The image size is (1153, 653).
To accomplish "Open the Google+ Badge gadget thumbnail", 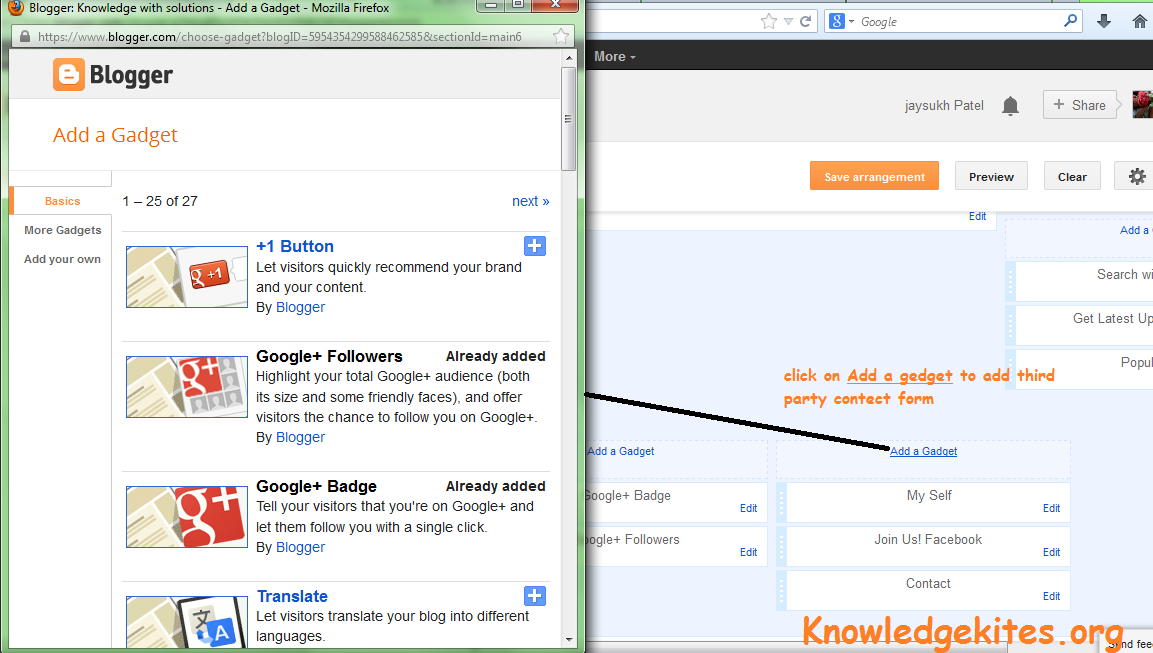I will (187, 517).
